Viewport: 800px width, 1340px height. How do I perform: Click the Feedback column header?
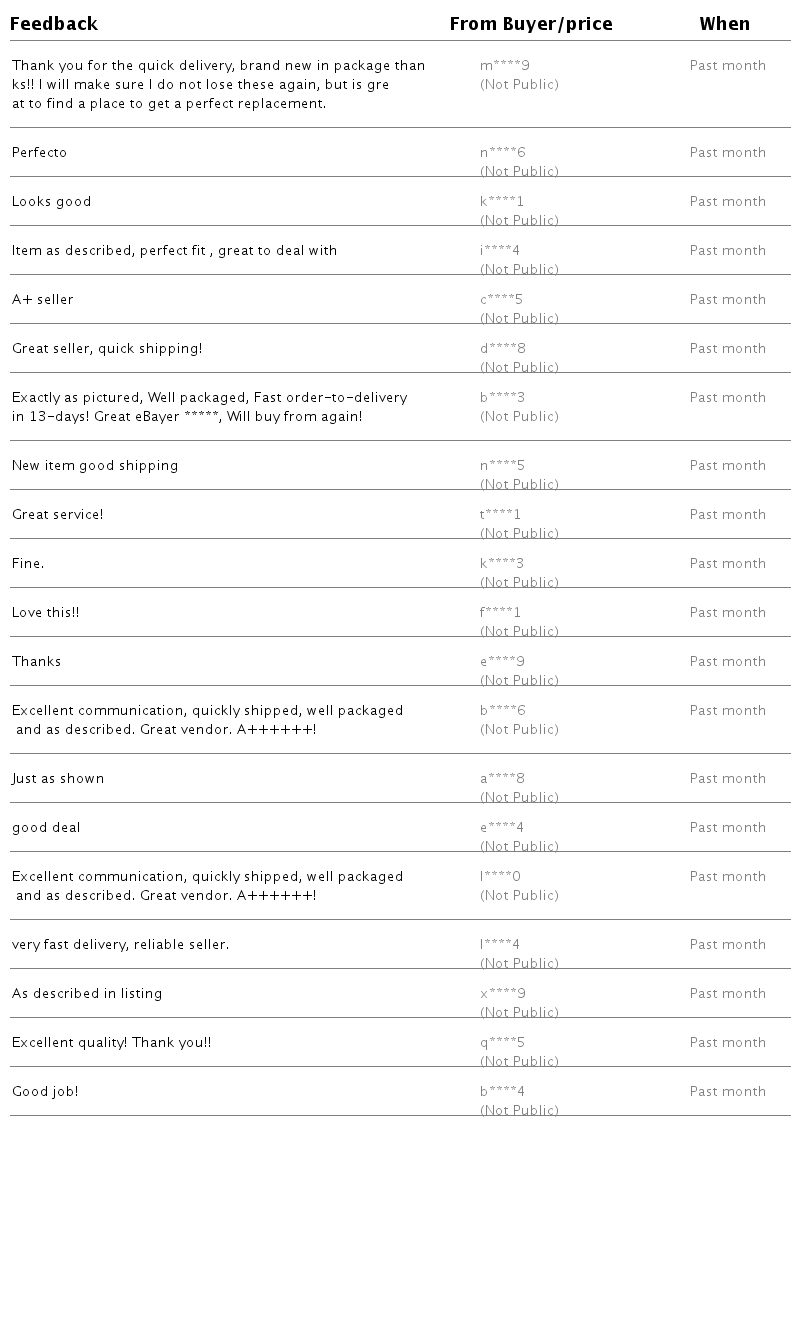click(x=54, y=24)
